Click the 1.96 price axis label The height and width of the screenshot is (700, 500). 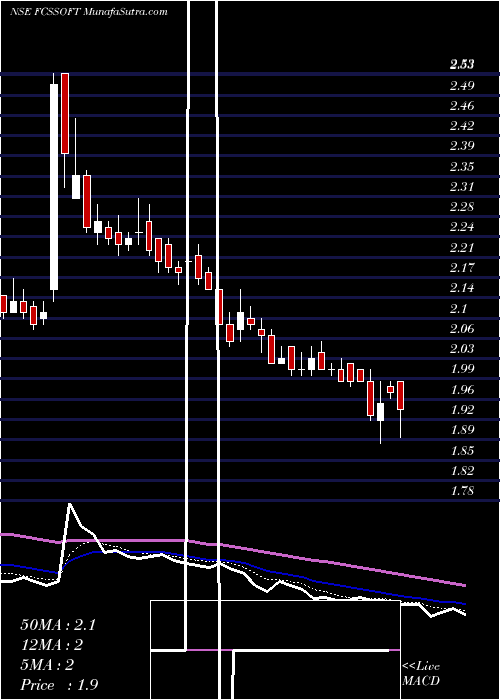pyautogui.click(x=461, y=389)
